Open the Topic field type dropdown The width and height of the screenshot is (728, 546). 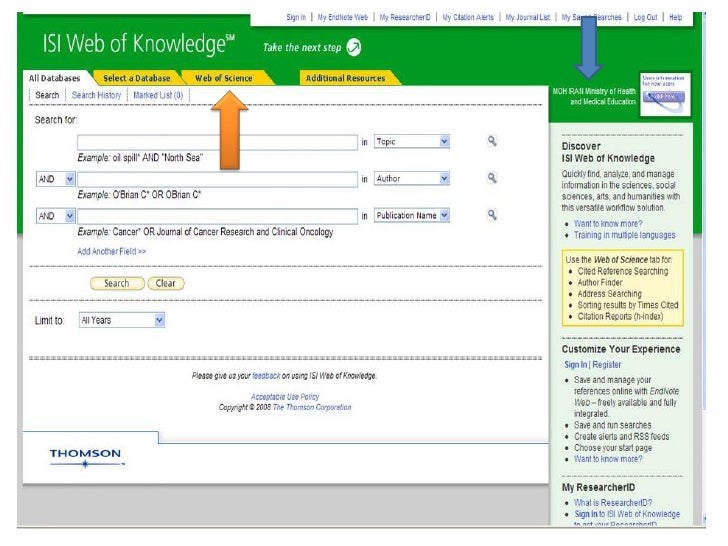pyautogui.click(x=412, y=141)
